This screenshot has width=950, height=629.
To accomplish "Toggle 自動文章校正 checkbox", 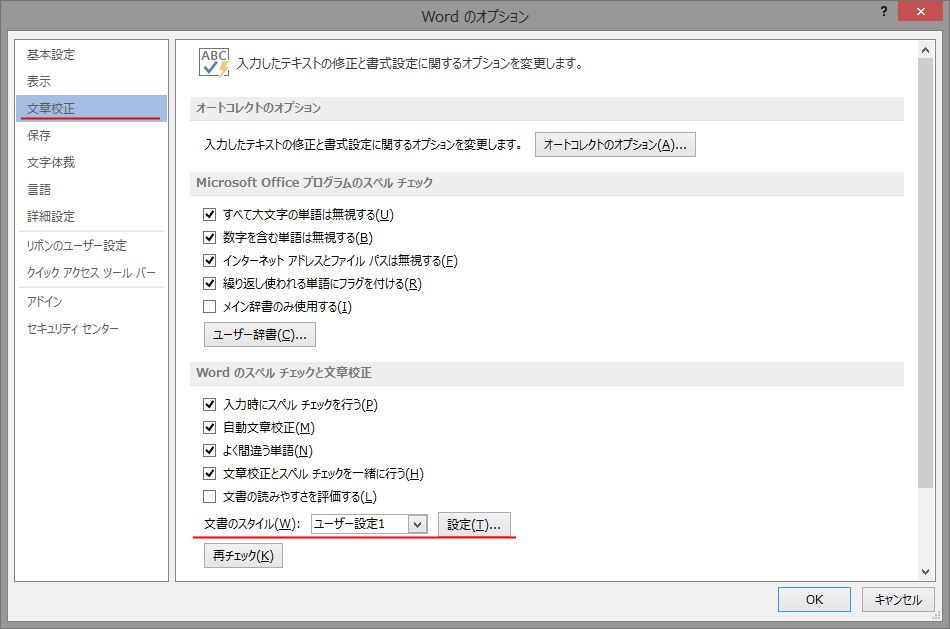I will (x=210, y=427).
